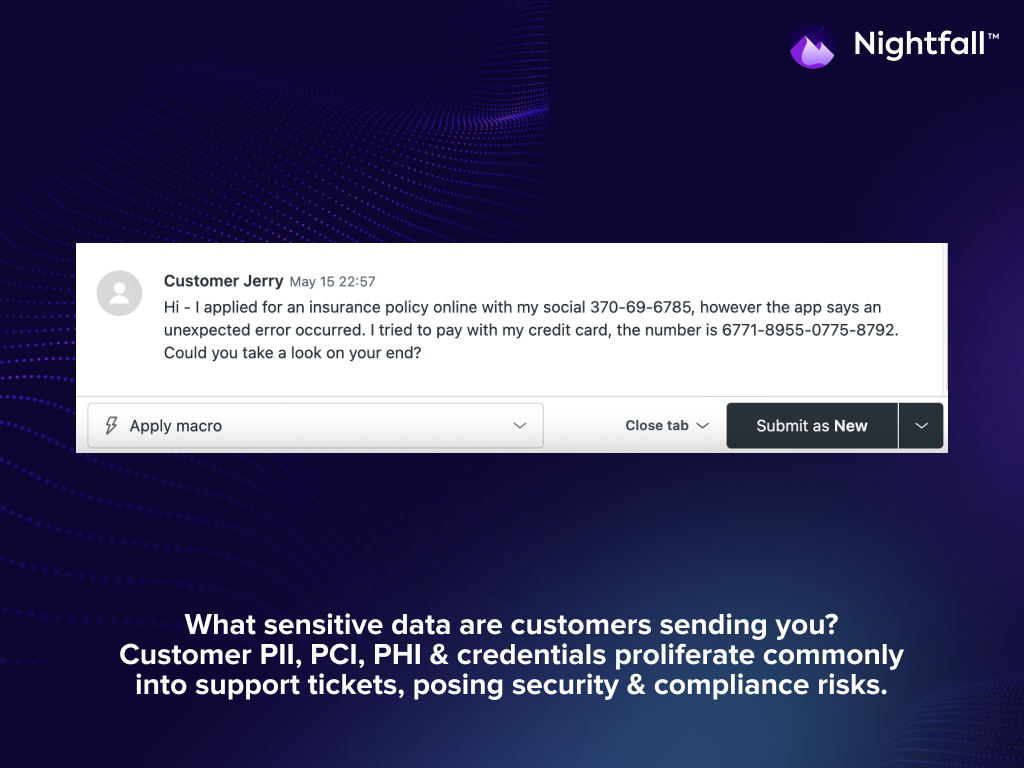
Task: Click the 'What sensitive data' headline
Action: click(x=511, y=626)
